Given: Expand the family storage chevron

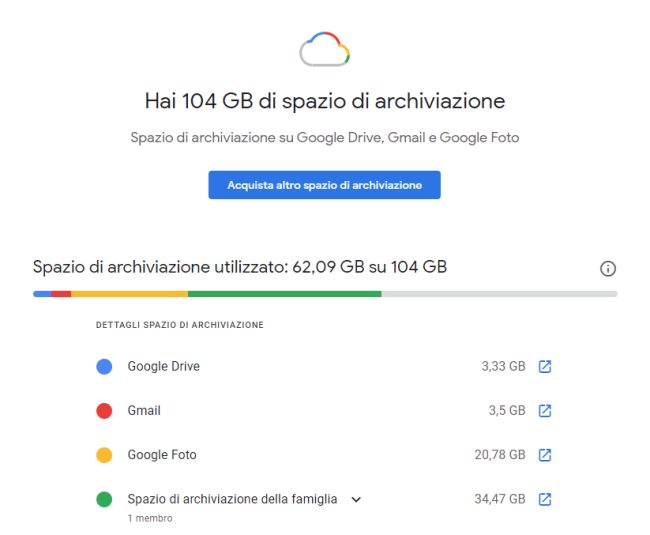Looking at the screenshot, I should (356, 499).
